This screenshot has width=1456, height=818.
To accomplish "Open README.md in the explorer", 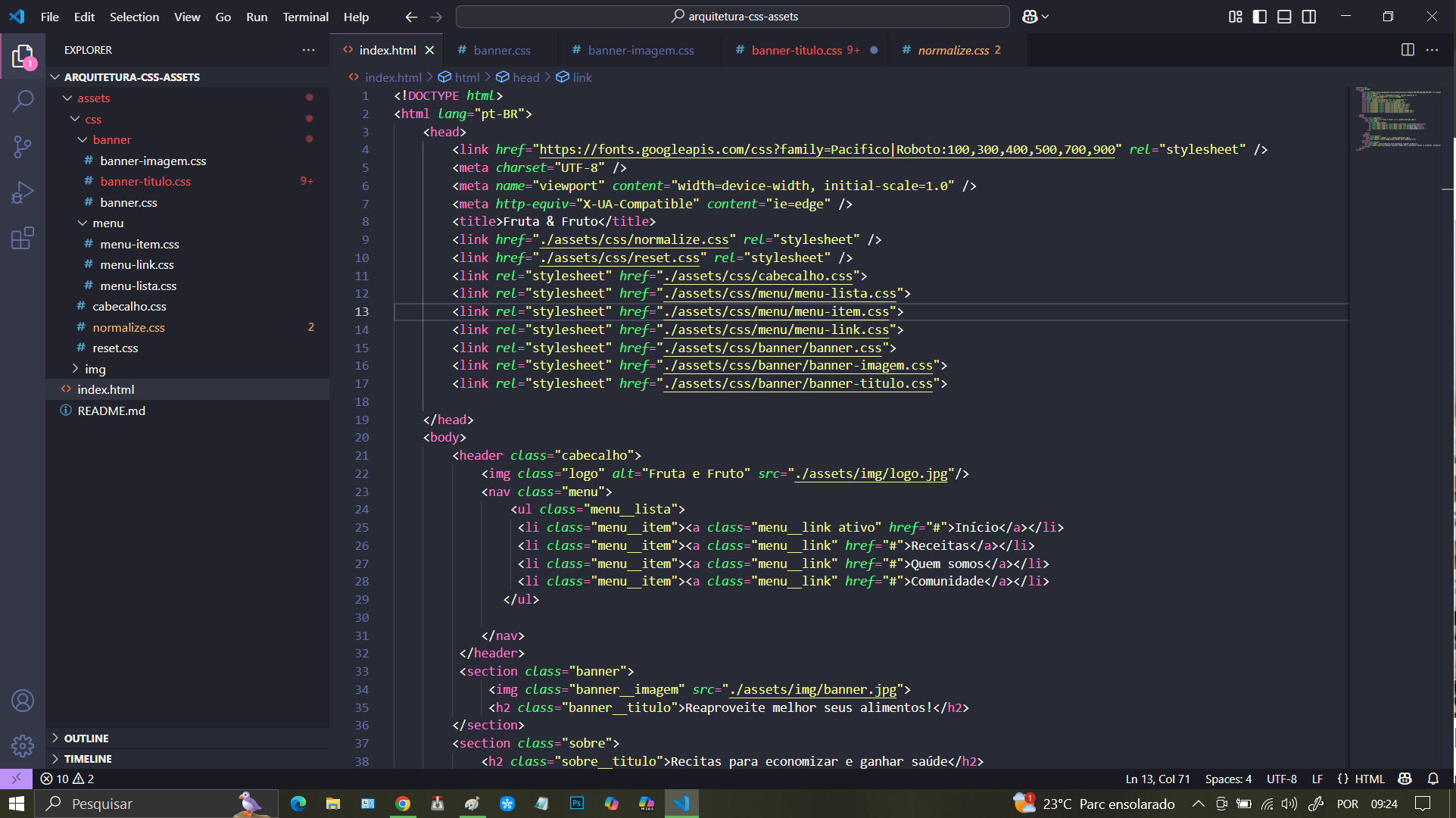I will (x=187, y=411).
